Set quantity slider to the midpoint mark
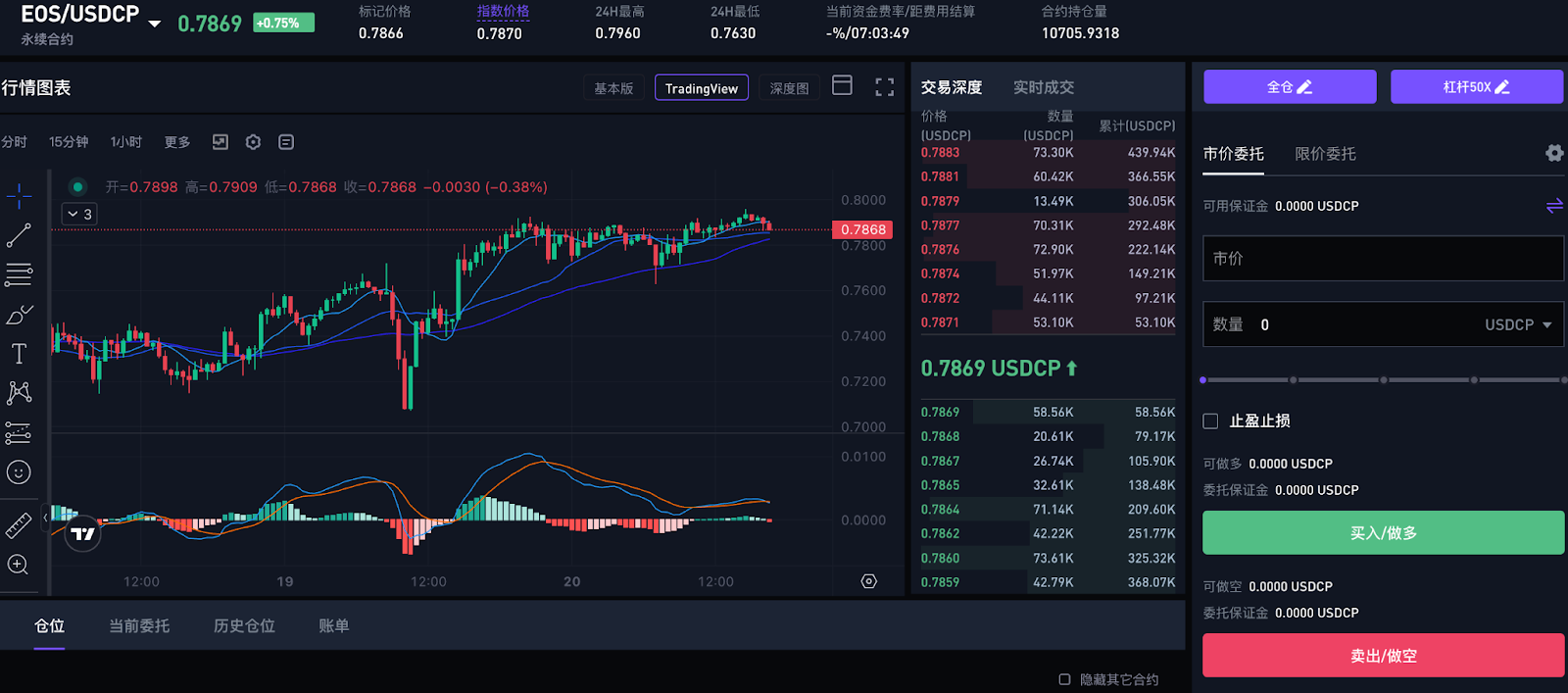This screenshot has height=693, width=1568. click(x=1384, y=379)
